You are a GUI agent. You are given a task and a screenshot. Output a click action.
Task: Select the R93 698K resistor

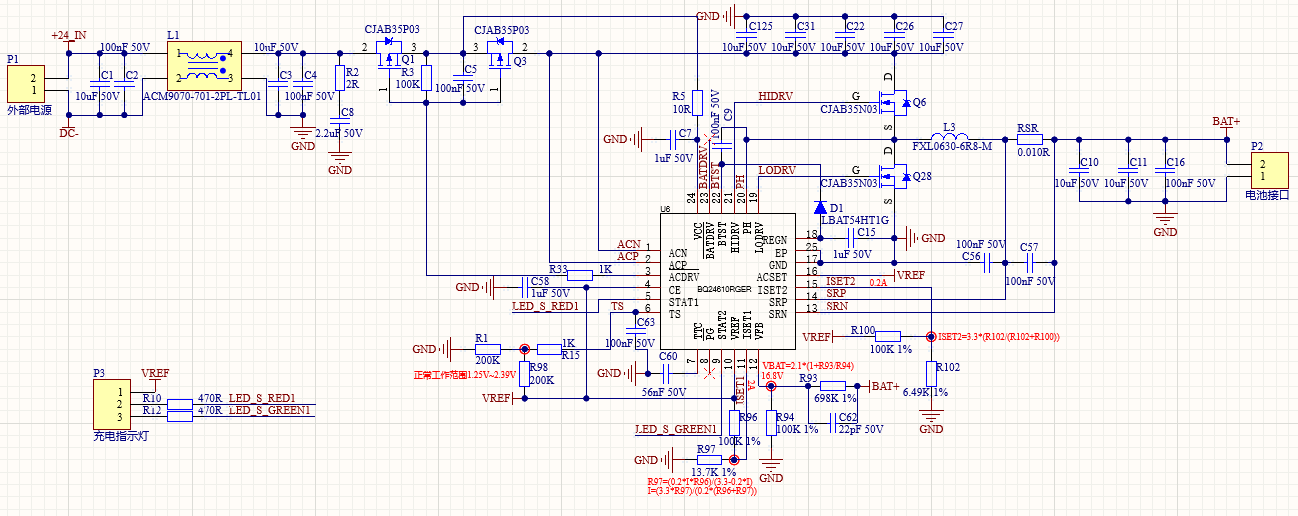pyautogui.click(x=832, y=386)
